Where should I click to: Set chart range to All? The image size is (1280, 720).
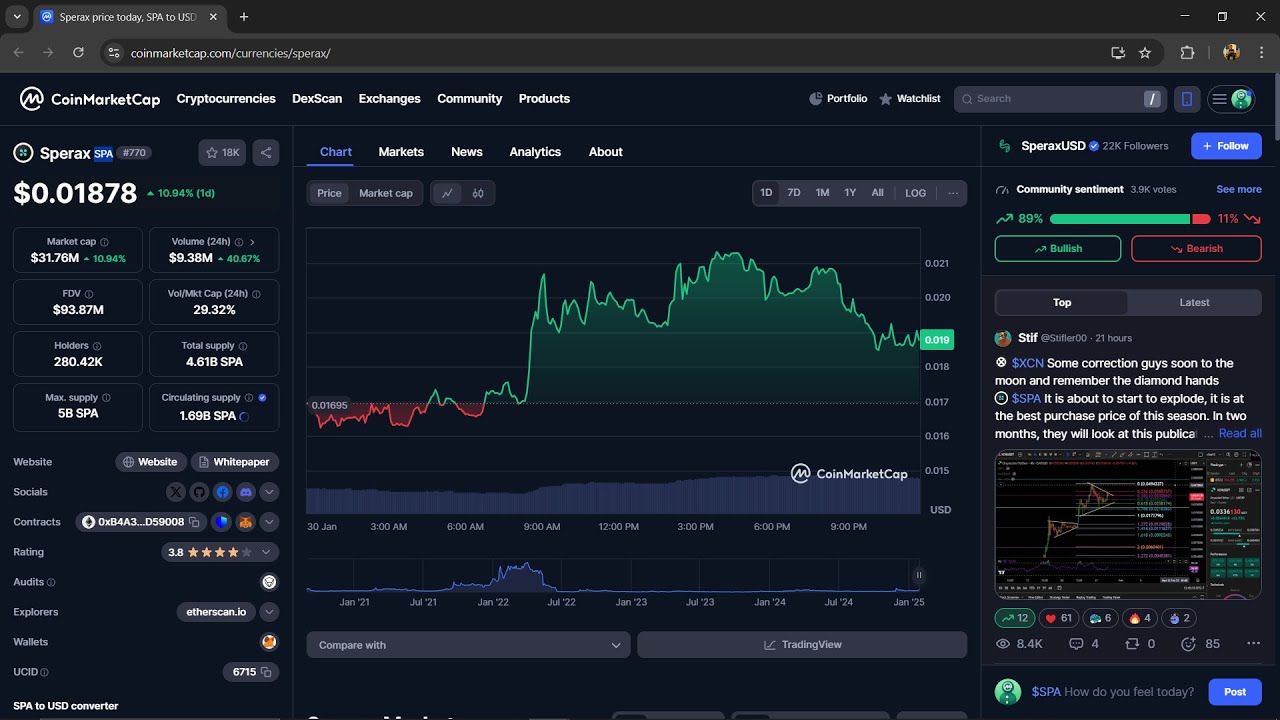[x=877, y=193]
